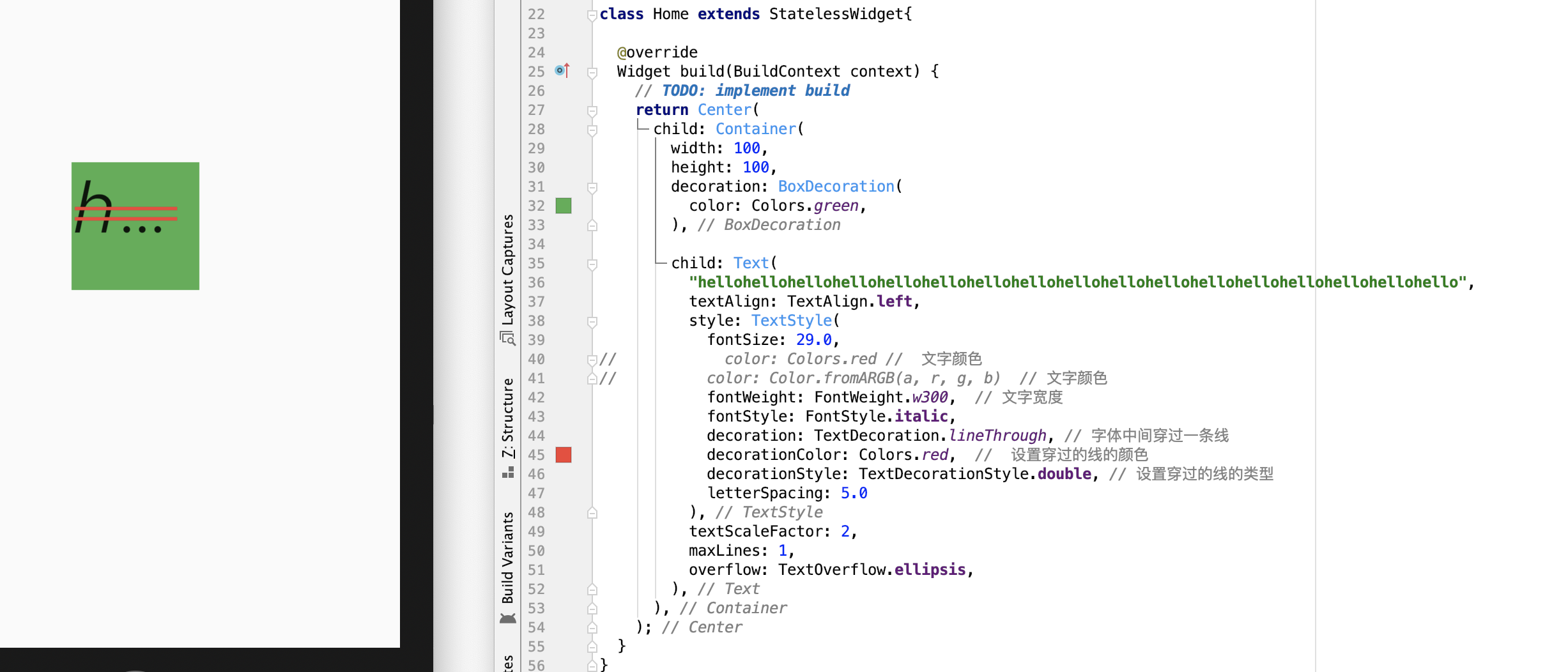Click the fontSize value 29.0
The height and width of the screenshot is (672, 1568).
click(814, 340)
